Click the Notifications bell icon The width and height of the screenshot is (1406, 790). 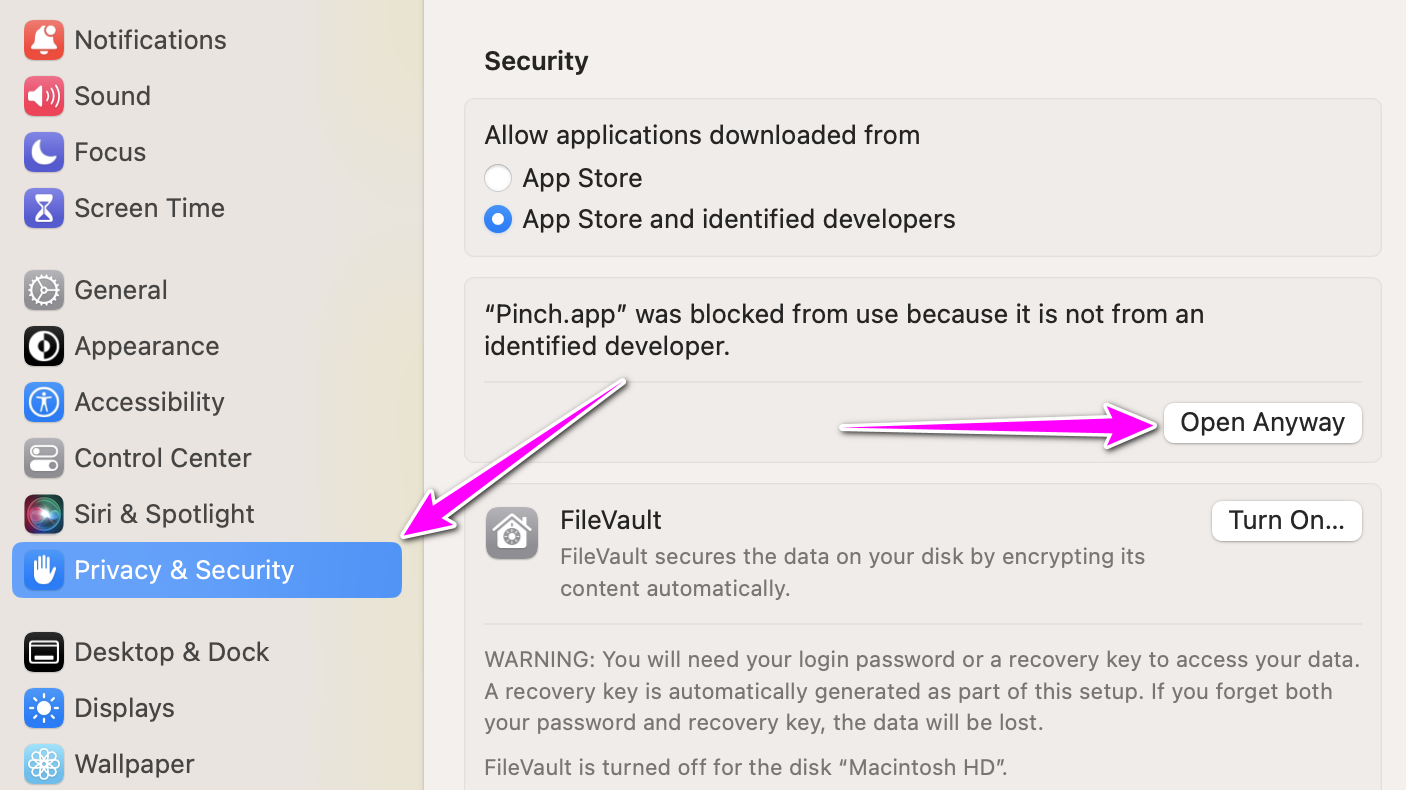(x=44, y=40)
